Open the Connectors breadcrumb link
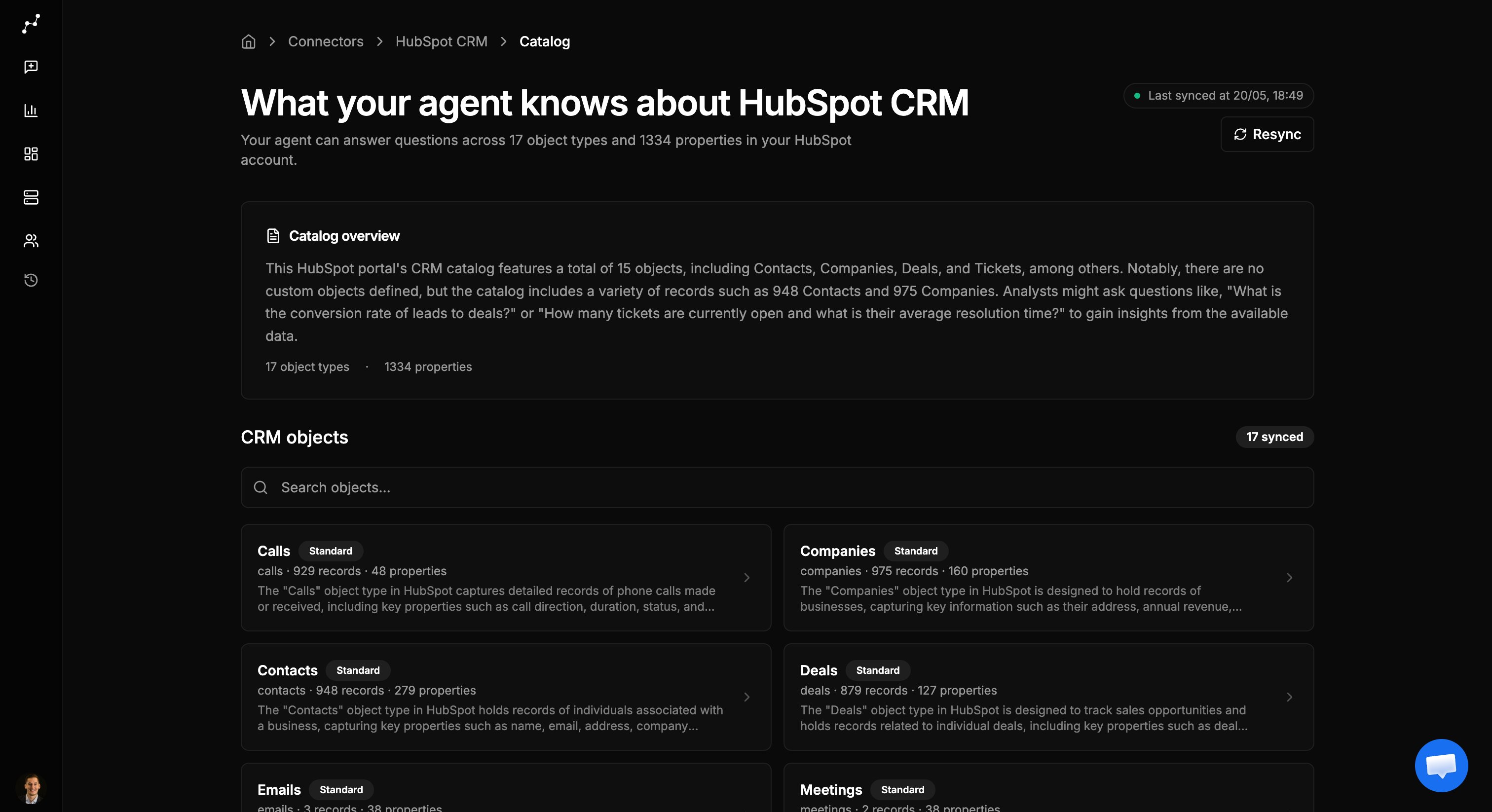Screen dimensions: 1492x812 (326, 42)
